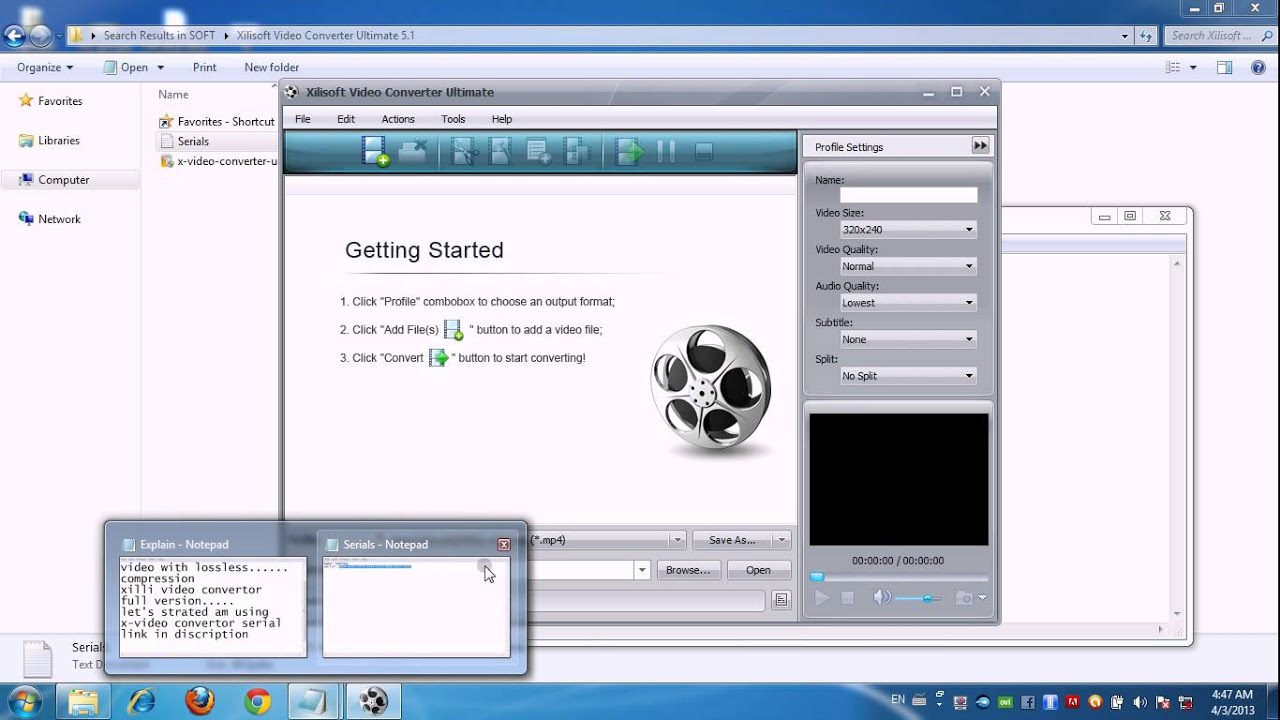Click the system tray volume icon
The image size is (1280, 720).
(1140, 702)
